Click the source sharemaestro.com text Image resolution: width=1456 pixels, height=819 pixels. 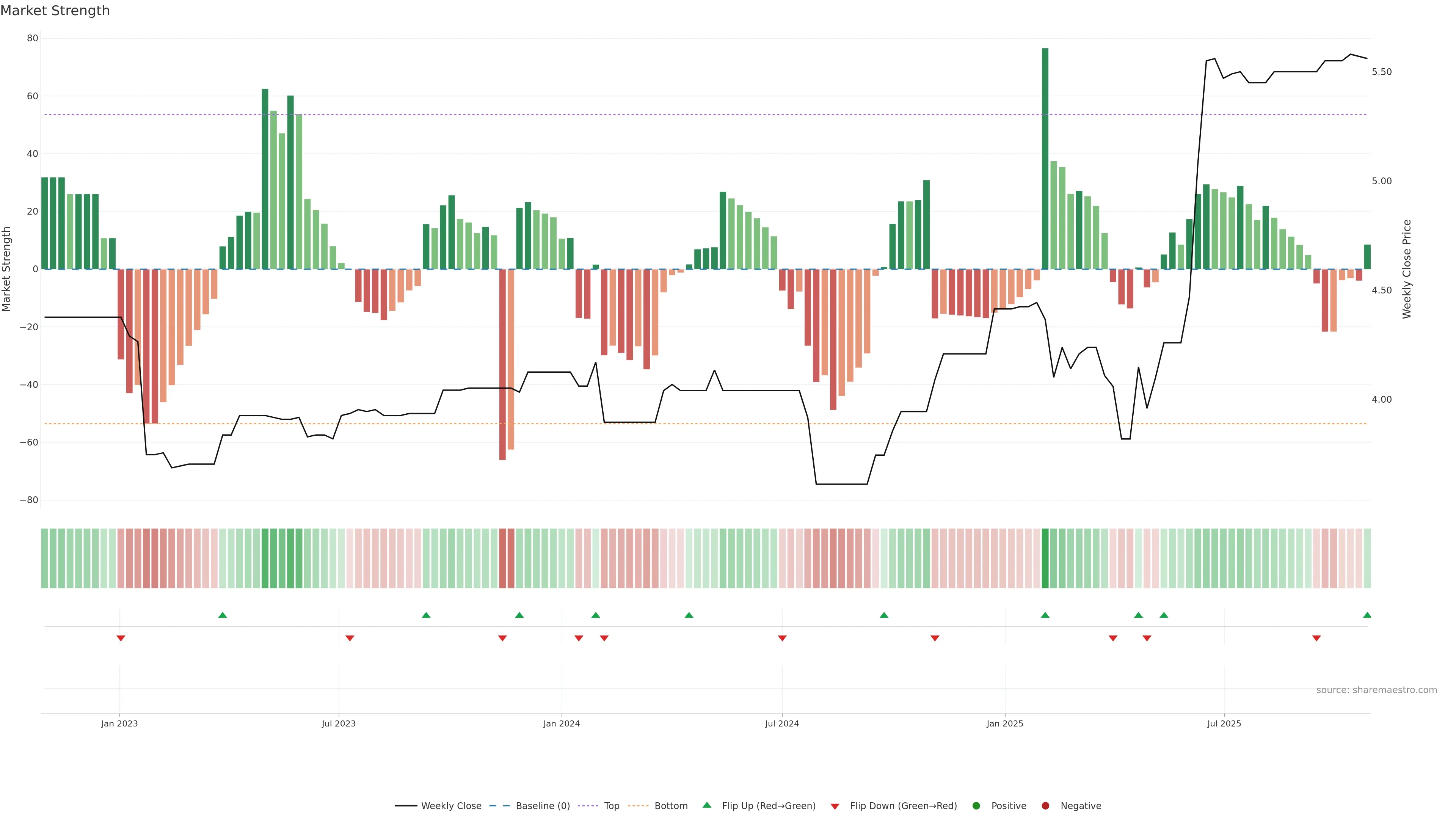[1376, 690]
